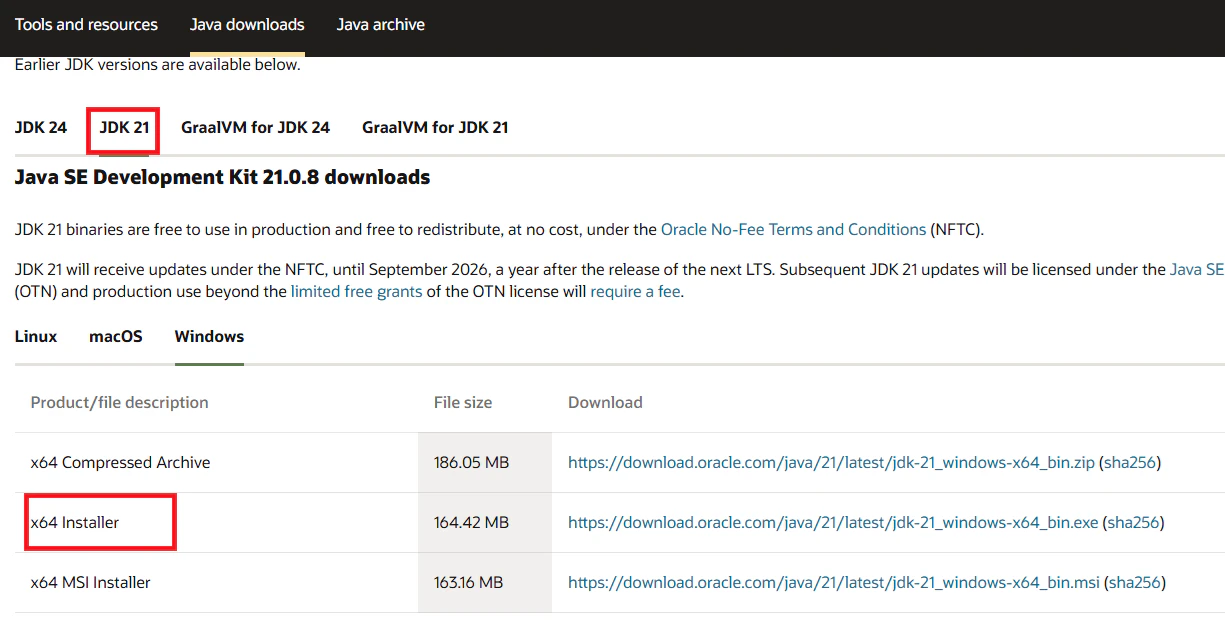Click the Product/file description column header
This screenshot has height=620, width=1225.
(x=120, y=403)
